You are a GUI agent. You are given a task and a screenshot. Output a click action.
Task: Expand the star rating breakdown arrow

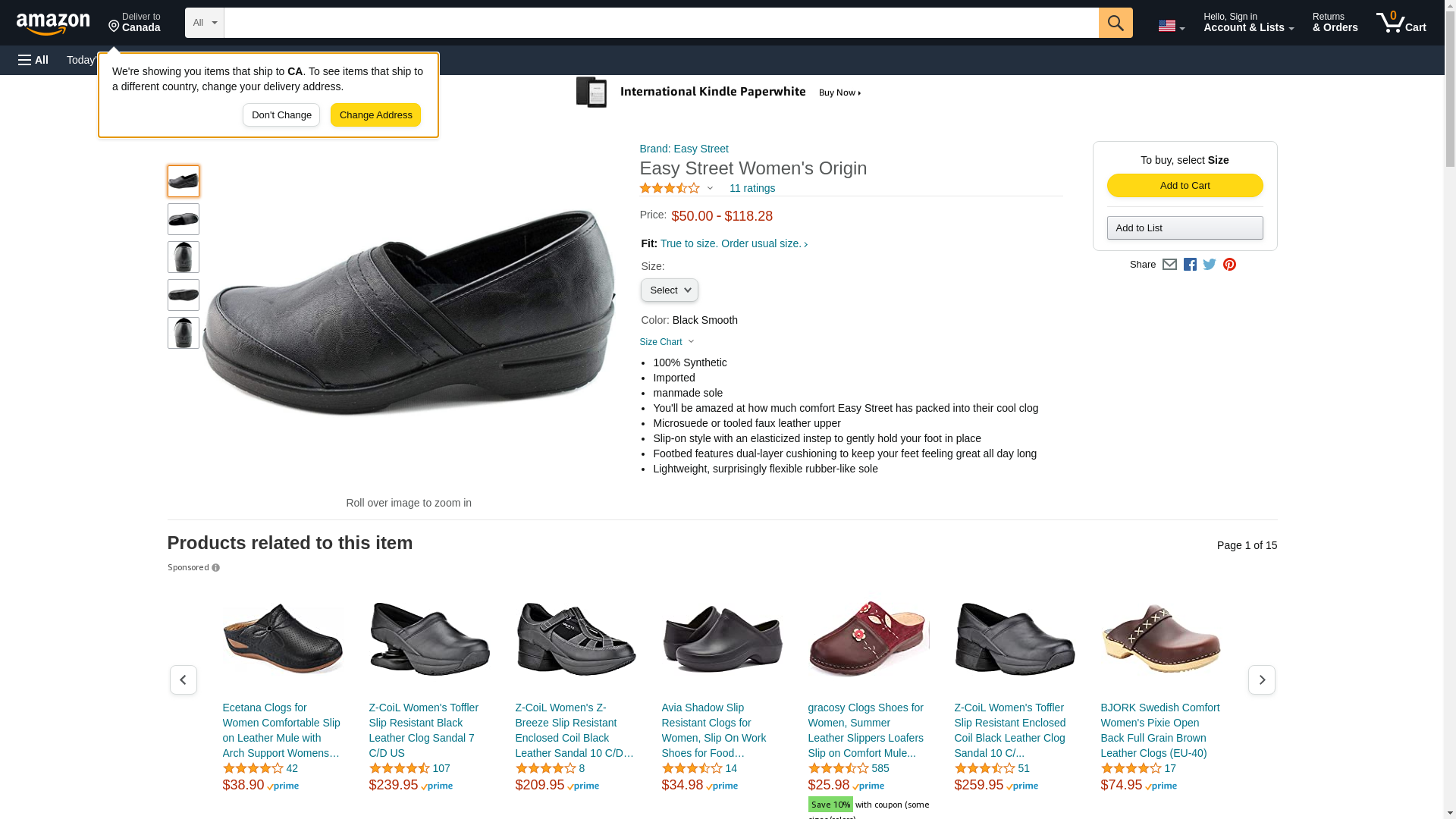(x=710, y=188)
